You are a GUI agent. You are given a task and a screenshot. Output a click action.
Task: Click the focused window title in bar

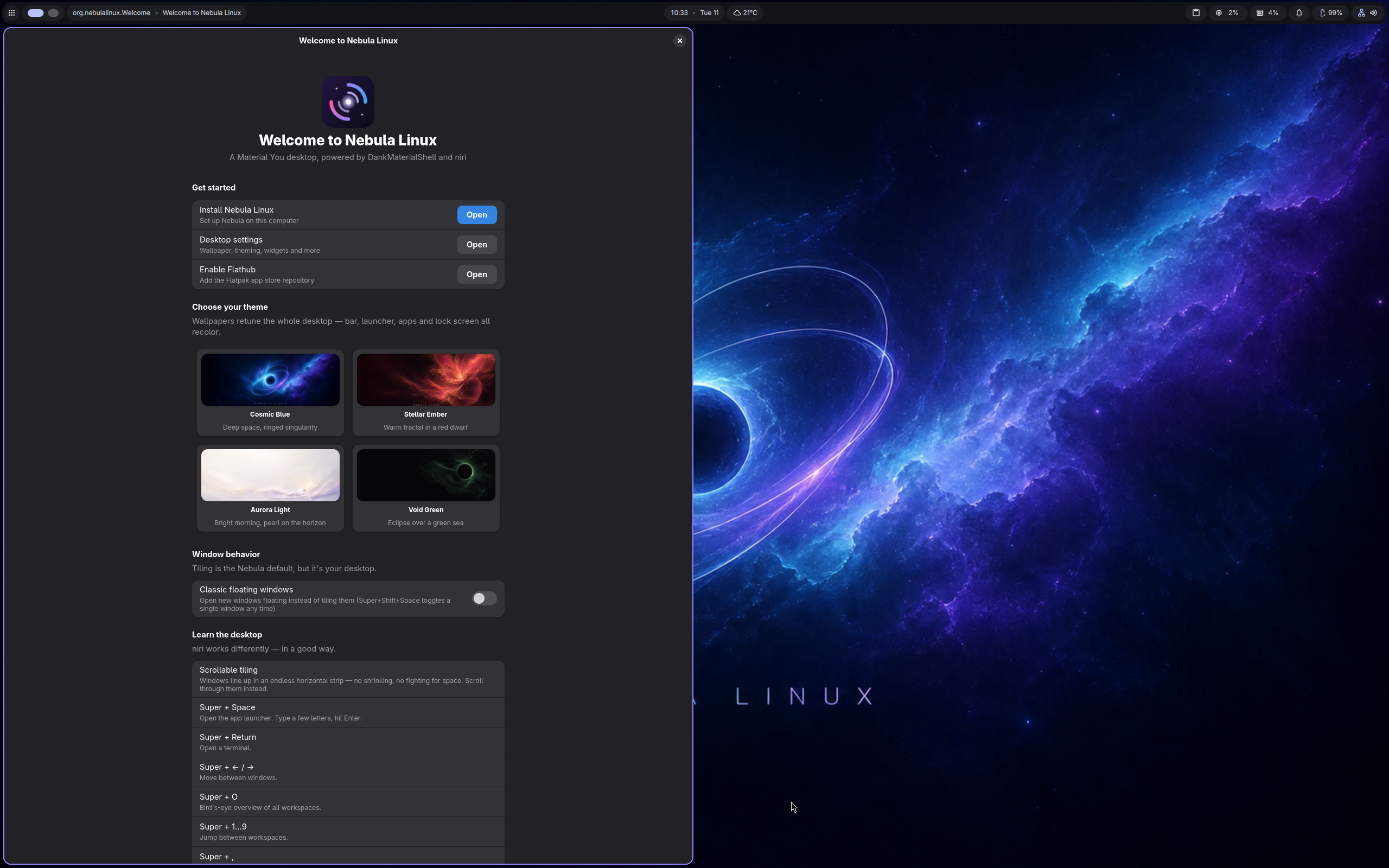[x=157, y=12]
